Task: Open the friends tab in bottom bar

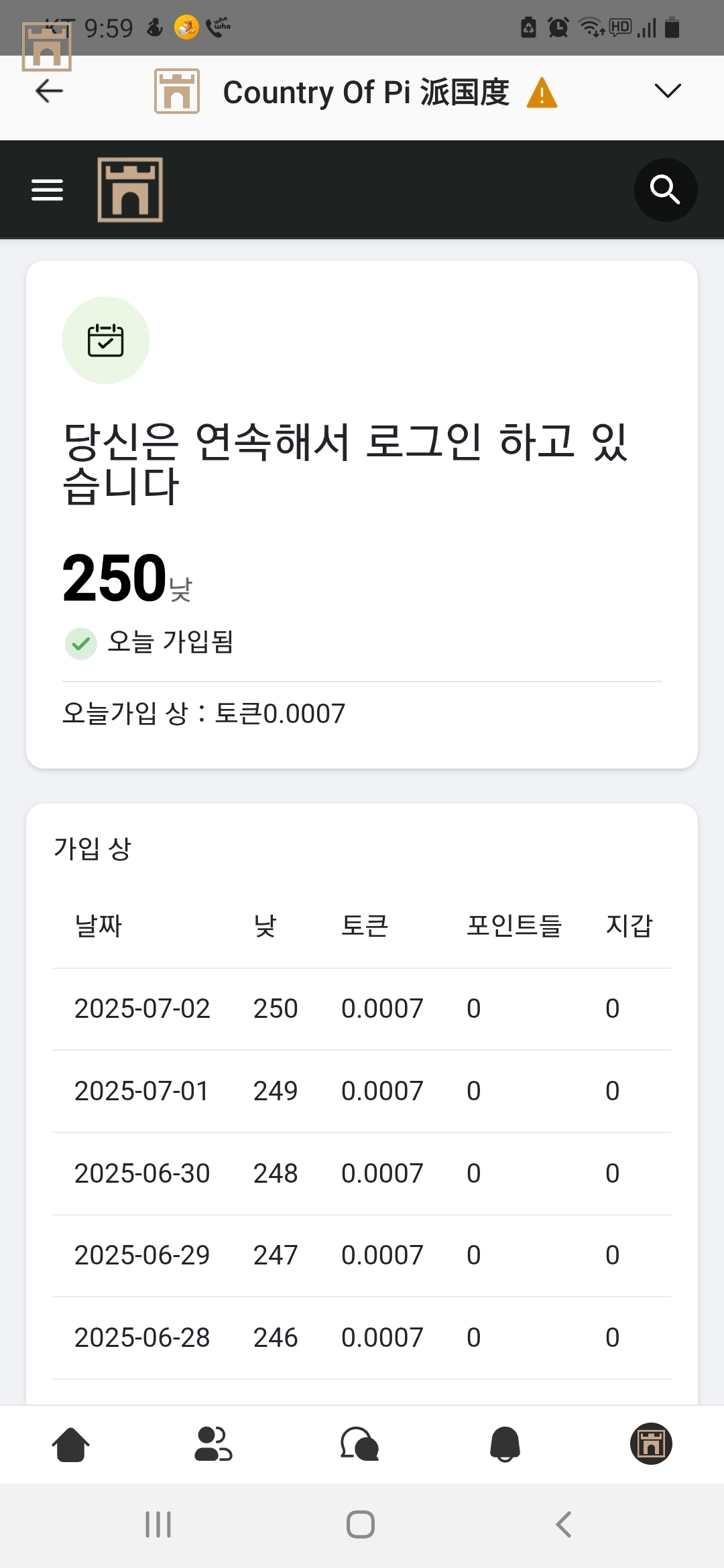Action: click(213, 1444)
